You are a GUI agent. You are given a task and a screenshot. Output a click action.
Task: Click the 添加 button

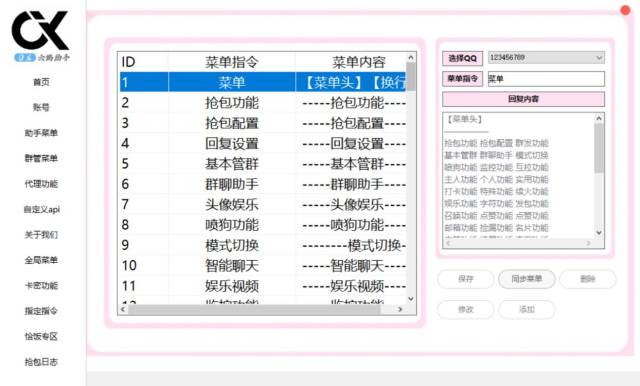(527, 309)
